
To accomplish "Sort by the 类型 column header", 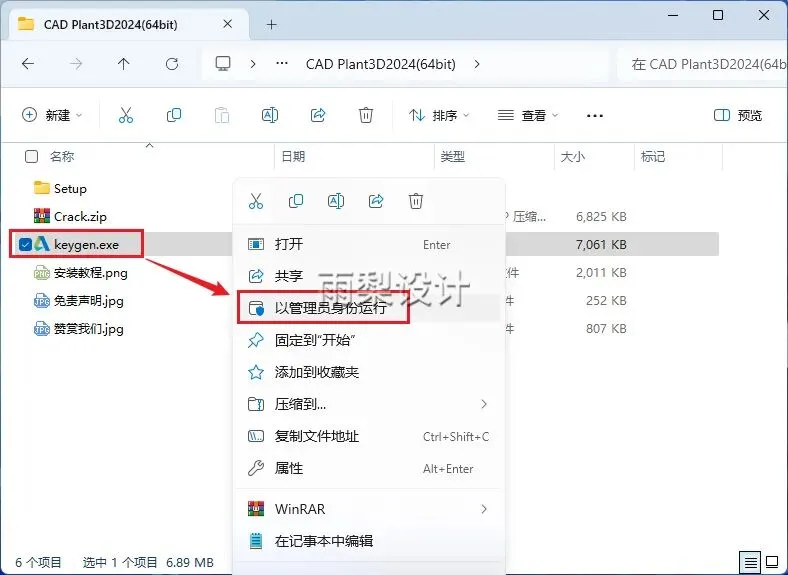I will point(452,157).
